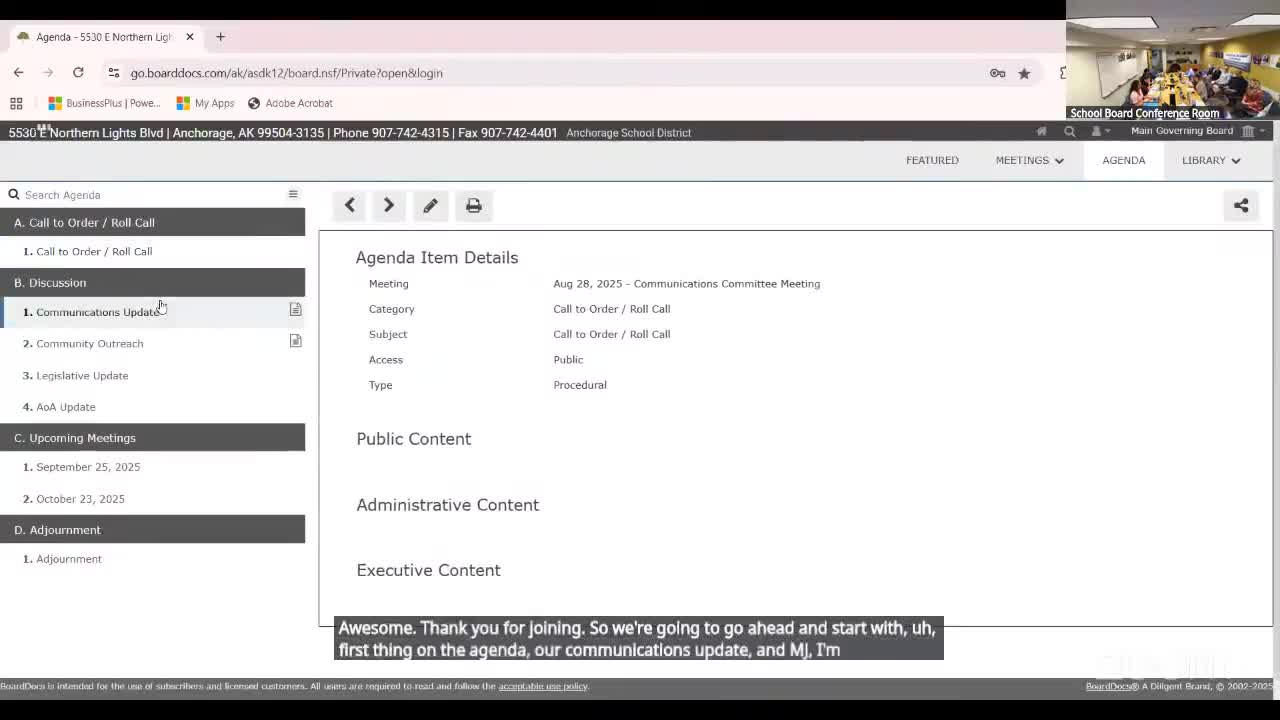
Task: Click the 'Public Content' heading
Action: pyautogui.click(x=413, y=439)
